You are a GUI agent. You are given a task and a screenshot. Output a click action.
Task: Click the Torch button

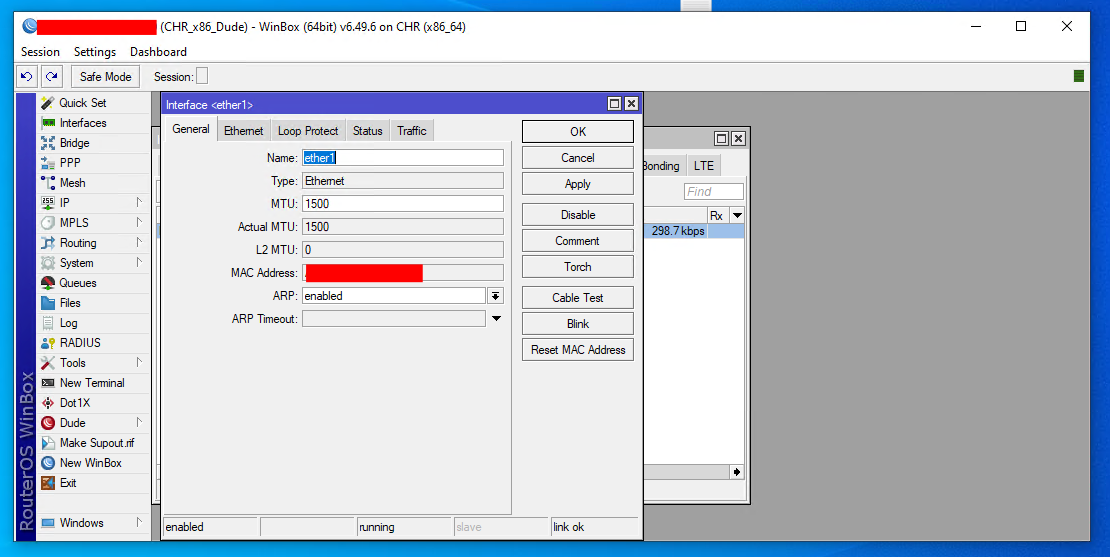pyautogui.click(x=578, y=267)
